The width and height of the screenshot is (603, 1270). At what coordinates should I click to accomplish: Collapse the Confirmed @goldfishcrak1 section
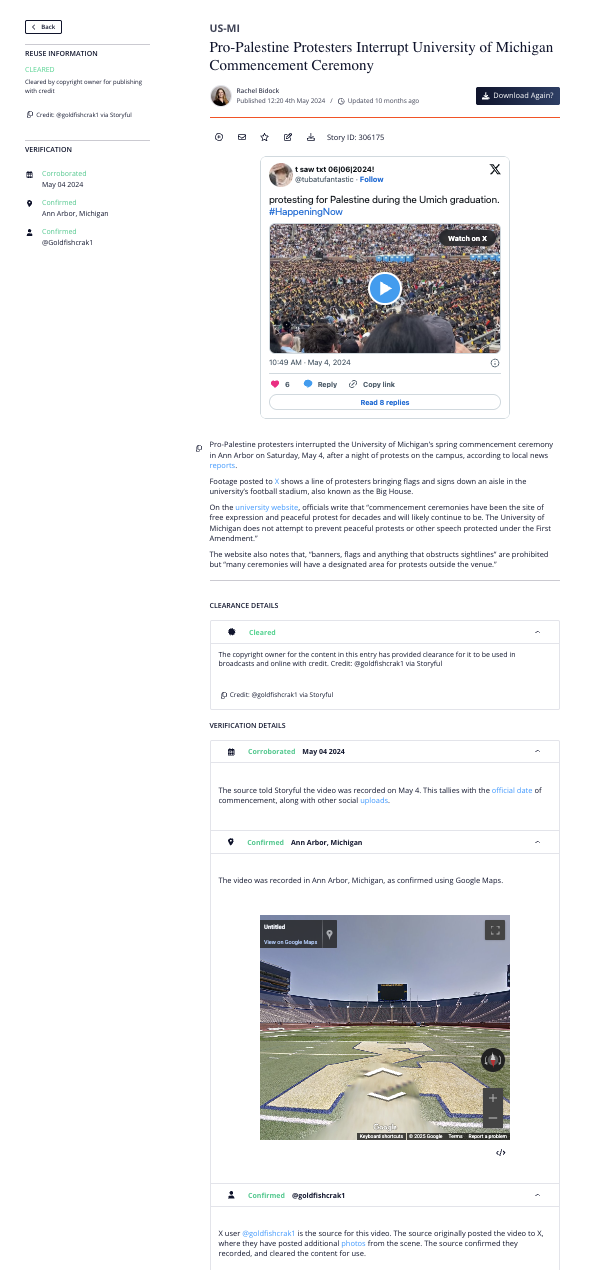point(538,1195)
